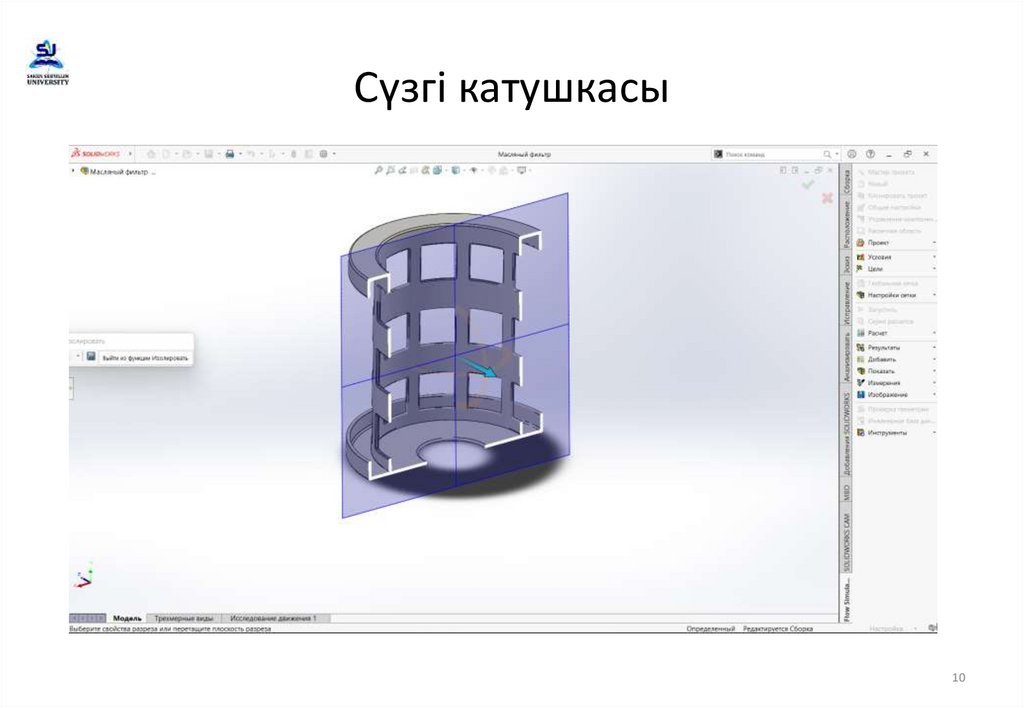Select the Zoom to Fit tool
This screenshot has height=708, width=1024.
click(377, 170)
